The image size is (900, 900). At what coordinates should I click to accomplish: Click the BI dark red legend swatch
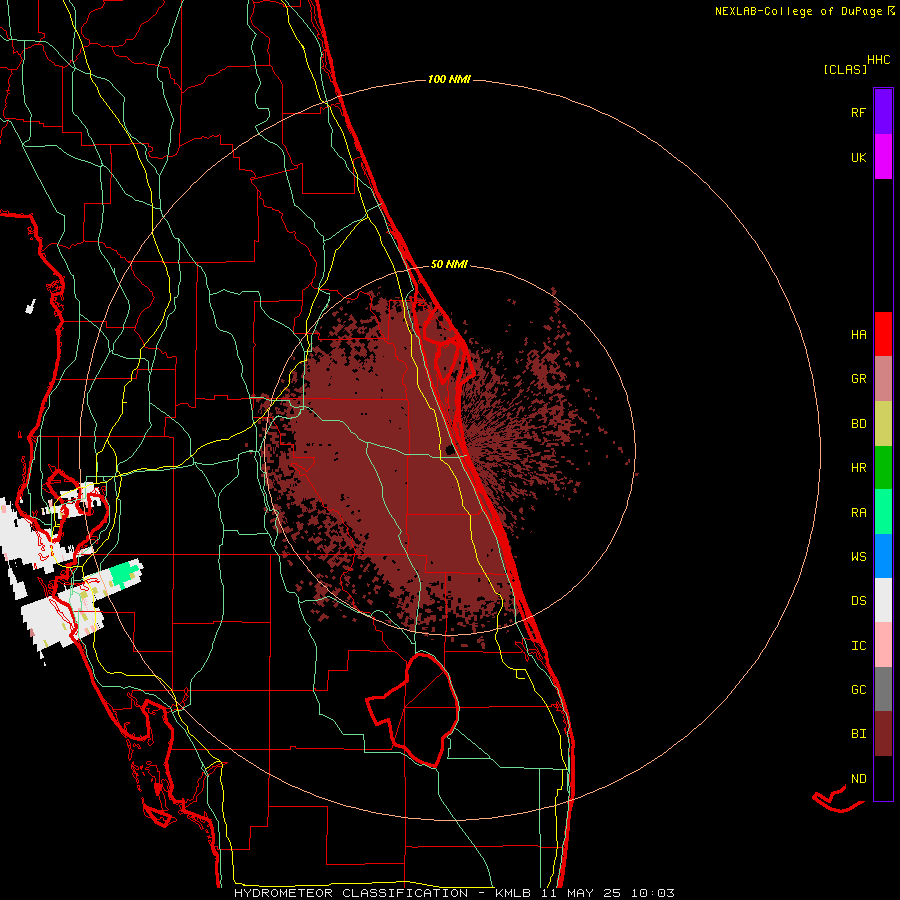883,734
